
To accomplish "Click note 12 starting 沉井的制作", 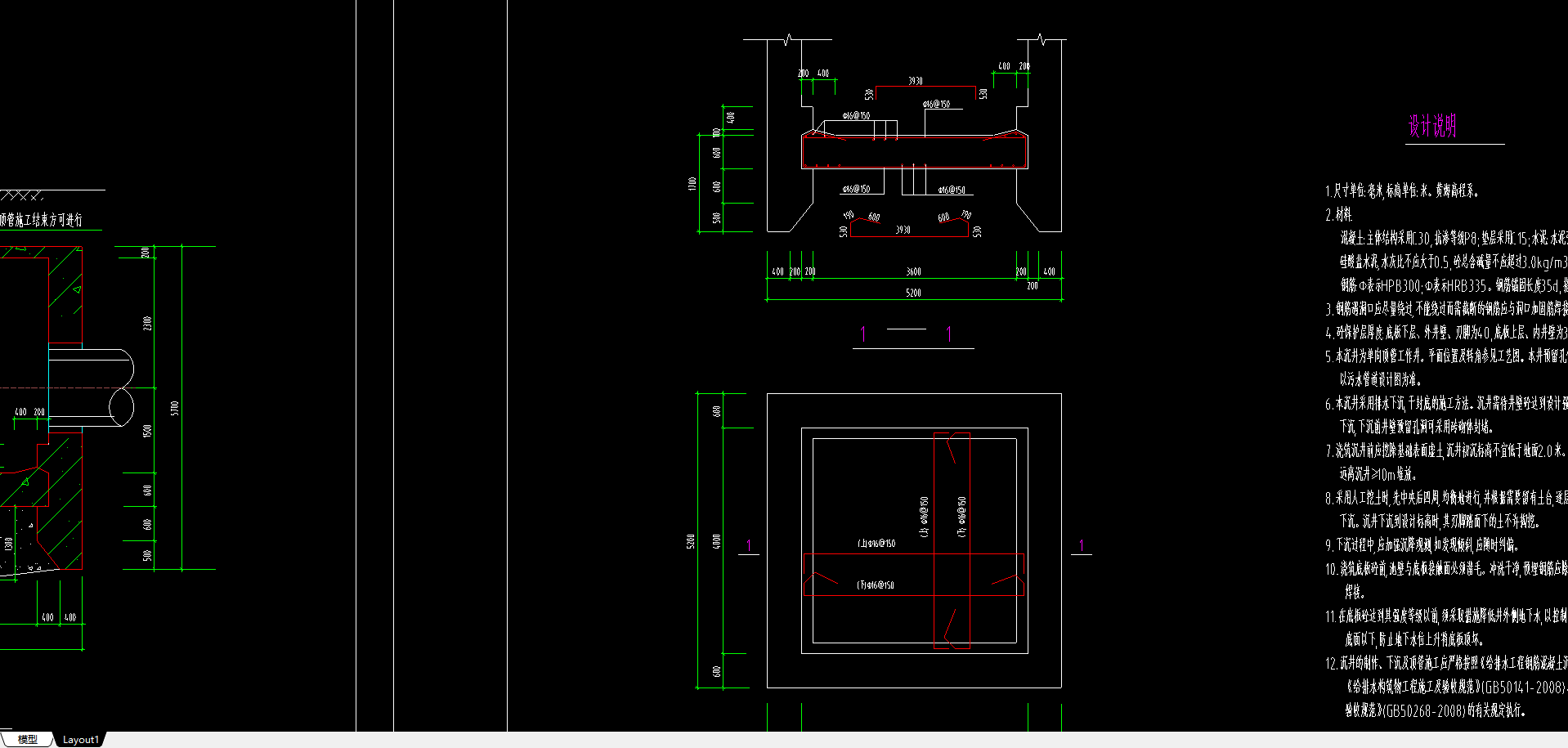I will pyautogui.click(x=1446, y=663).
